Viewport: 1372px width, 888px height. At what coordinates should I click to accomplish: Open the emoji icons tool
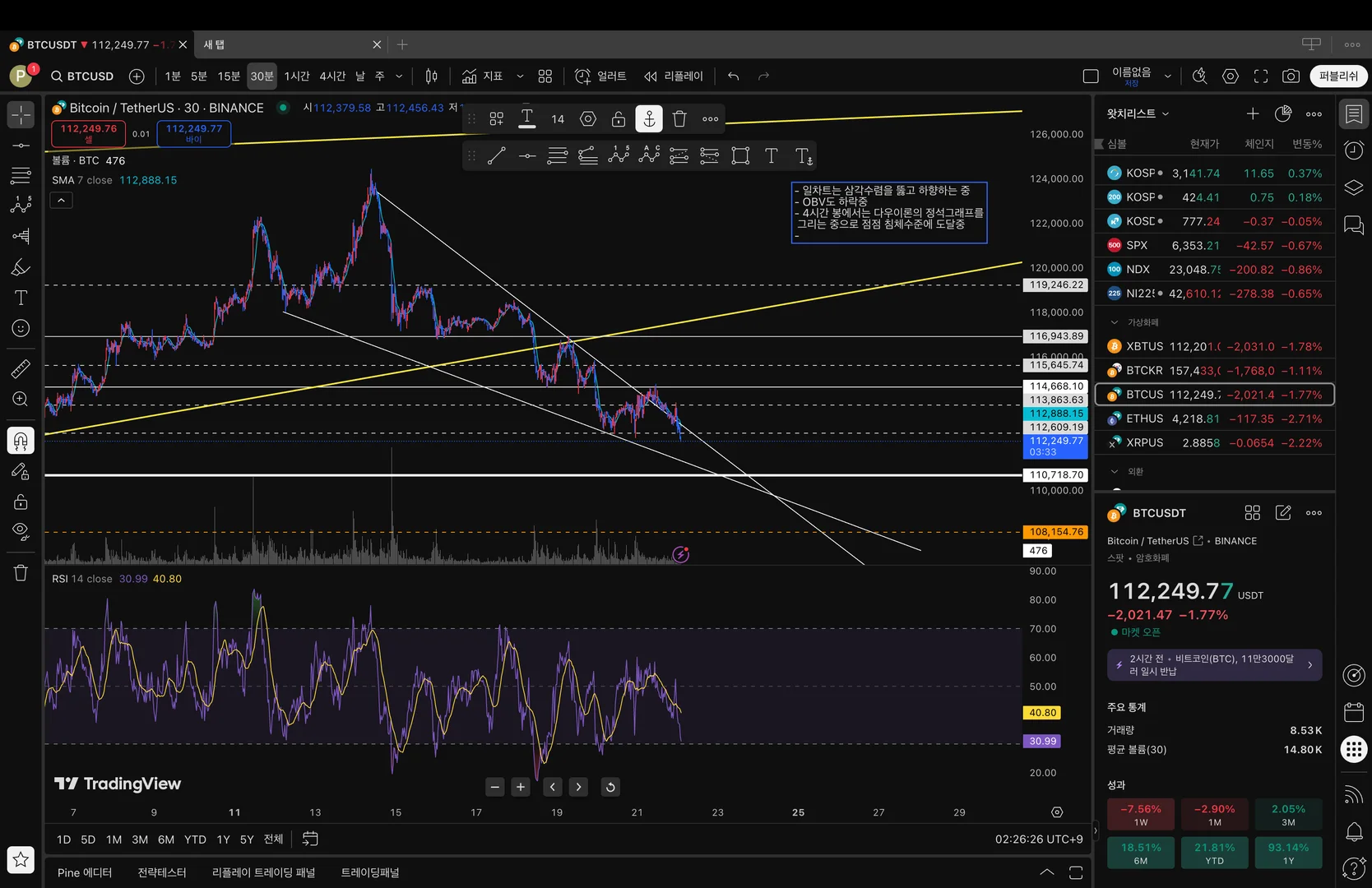pos(21,329)
